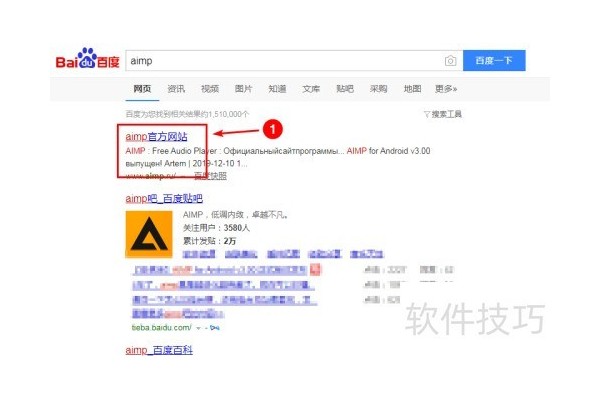Image resolution: width=600 pixels, height=400 pixels.
Task: Switch to the 视频 tab
Action: click(210, 89)
